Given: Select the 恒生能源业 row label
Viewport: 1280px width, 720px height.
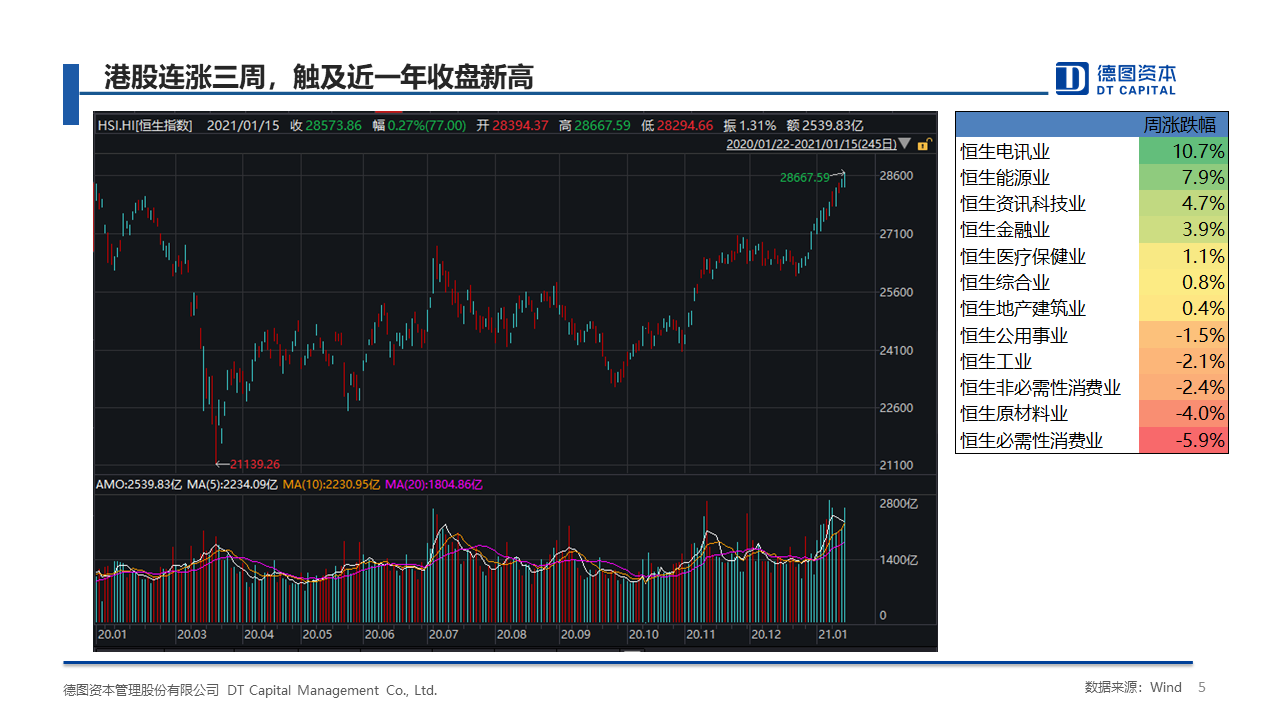Looking at the screenshot, I should (1005, 178).
